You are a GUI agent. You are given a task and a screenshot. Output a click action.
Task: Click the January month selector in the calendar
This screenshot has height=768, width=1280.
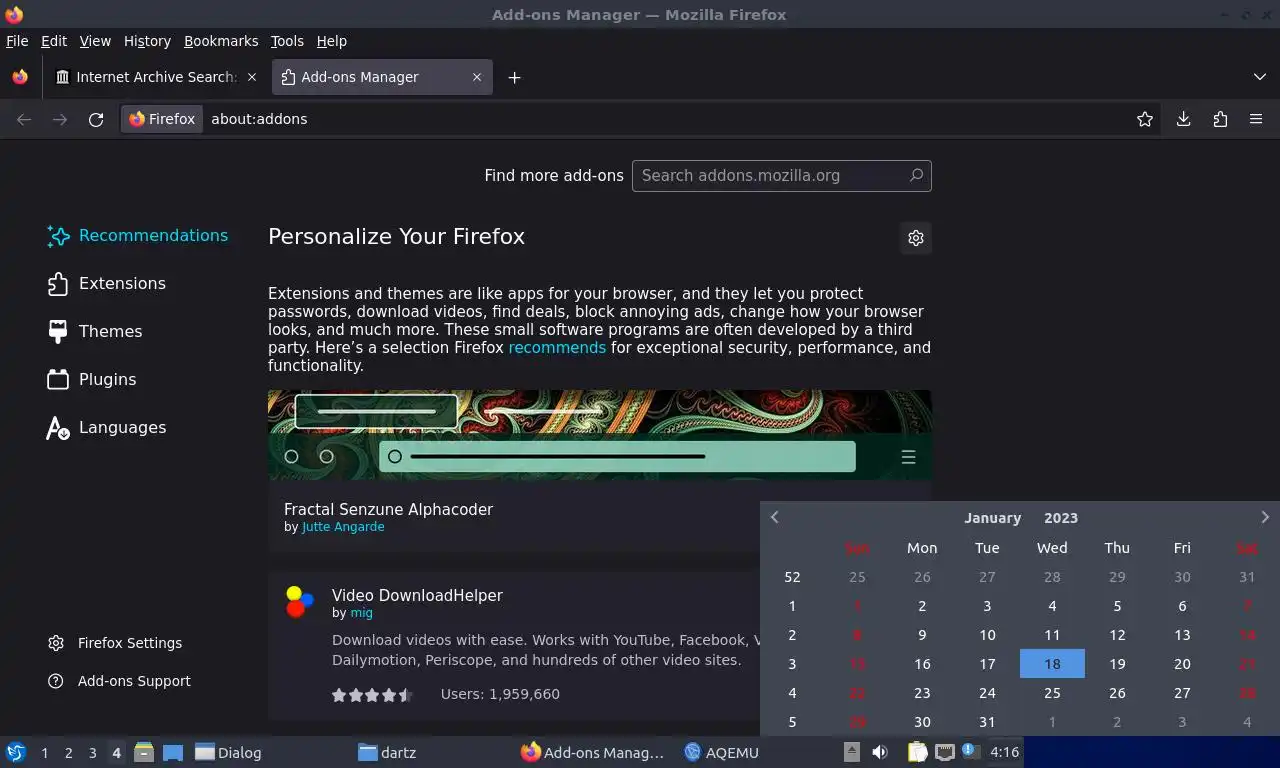click(x=992, y=518)
